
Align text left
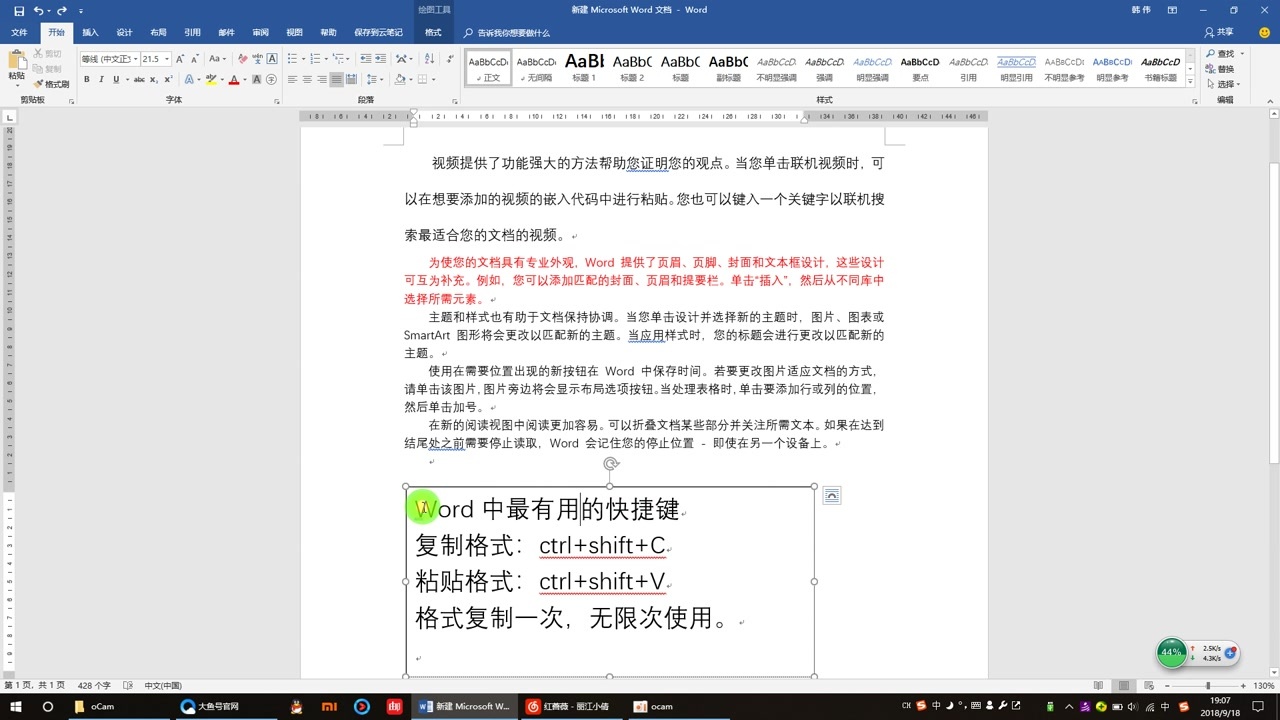[293, 79]
